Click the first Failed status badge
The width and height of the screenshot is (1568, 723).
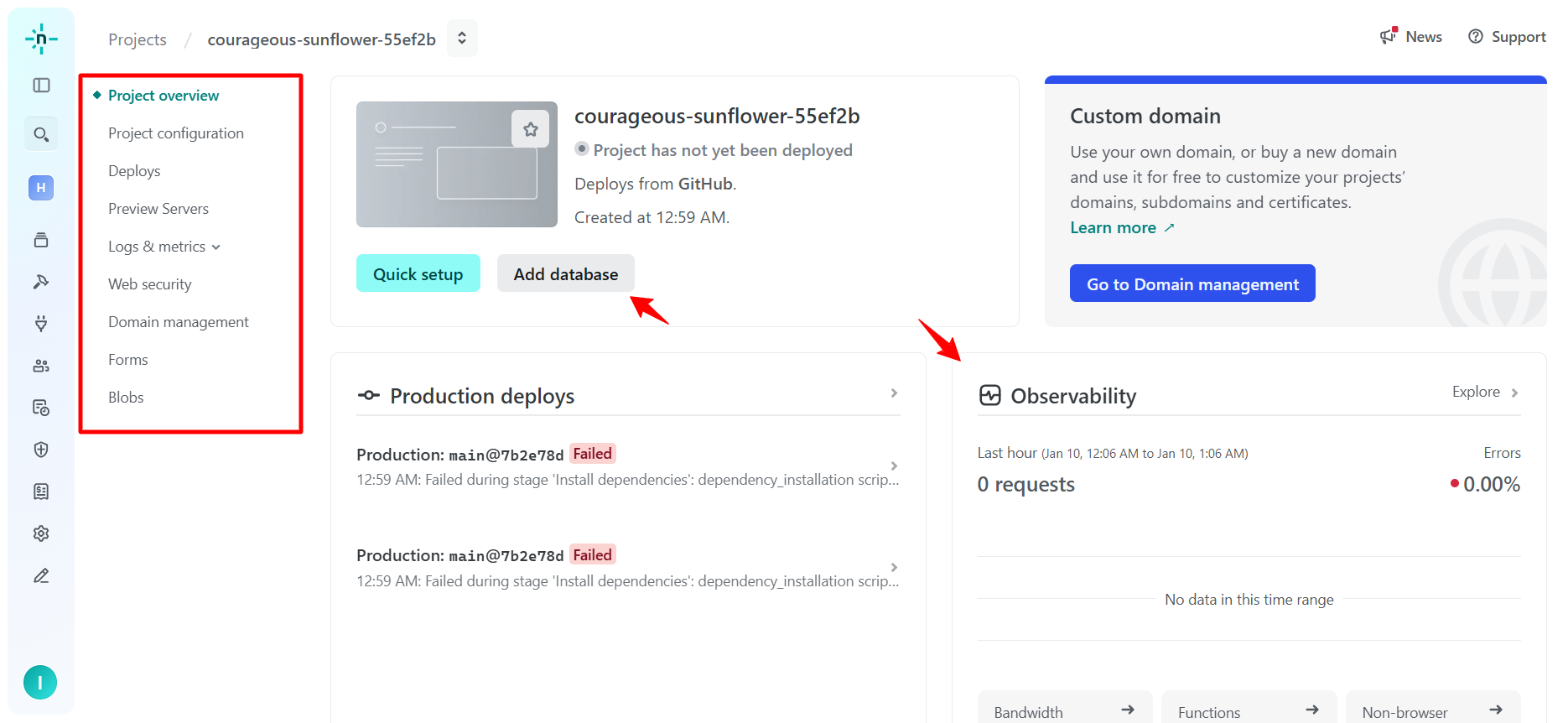(x=593, y=454)
